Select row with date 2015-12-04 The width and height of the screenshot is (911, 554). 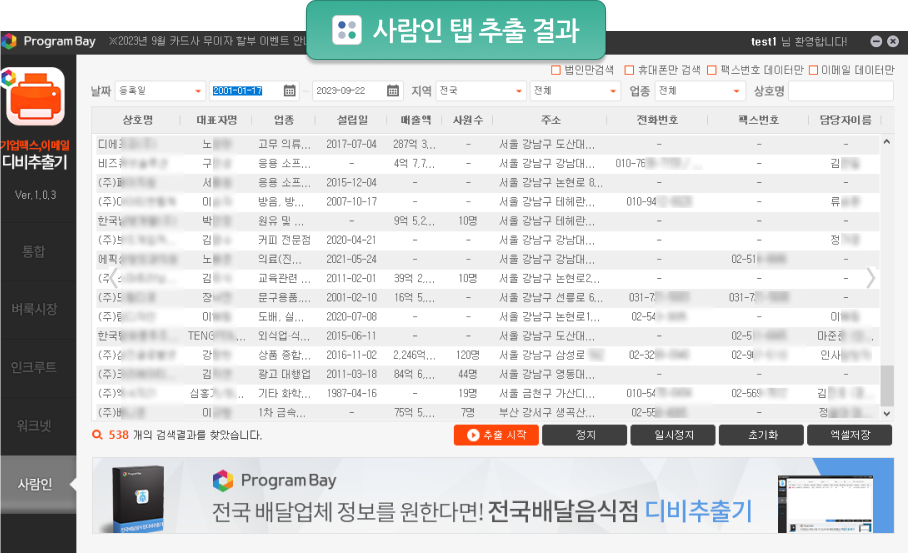487,182
